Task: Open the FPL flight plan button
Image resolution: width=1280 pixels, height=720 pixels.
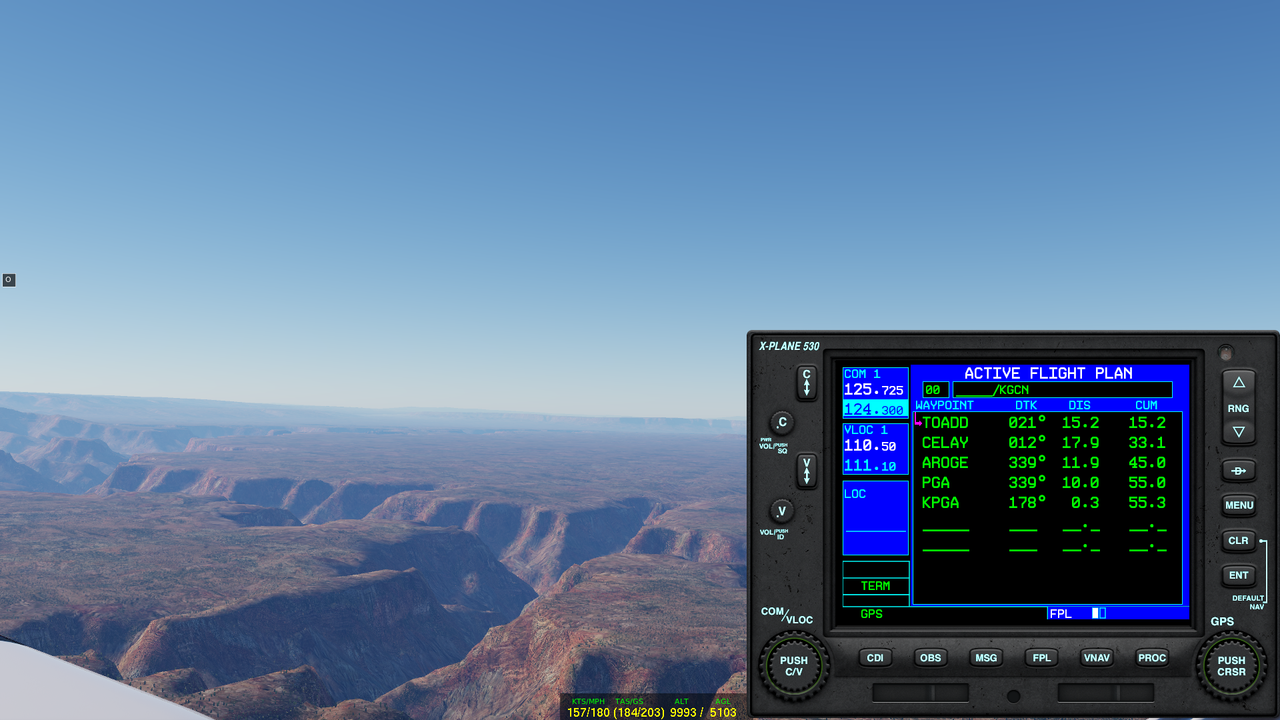Action: point(1041,657)
